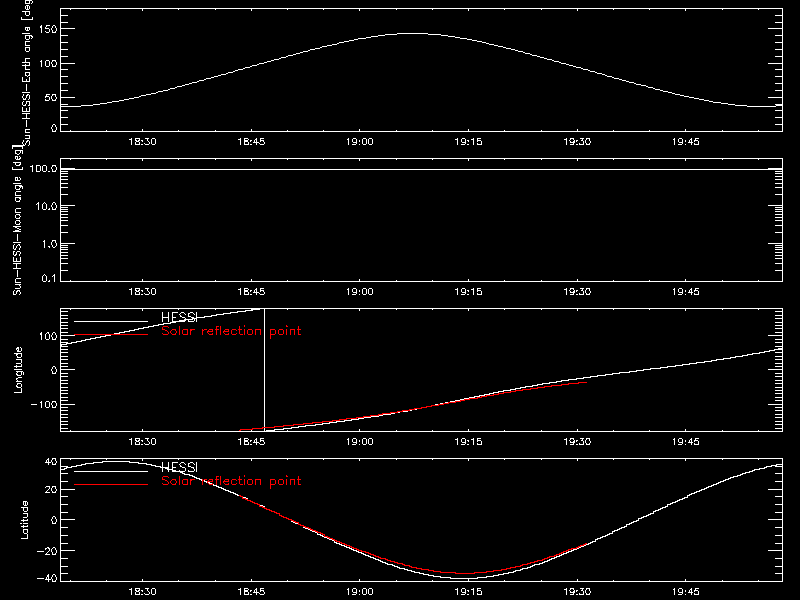The width and height of the screenshot is (800, 600).
Task: Click the Sun-HESSI-Moon angle axis title
Action: coord(17,220)
